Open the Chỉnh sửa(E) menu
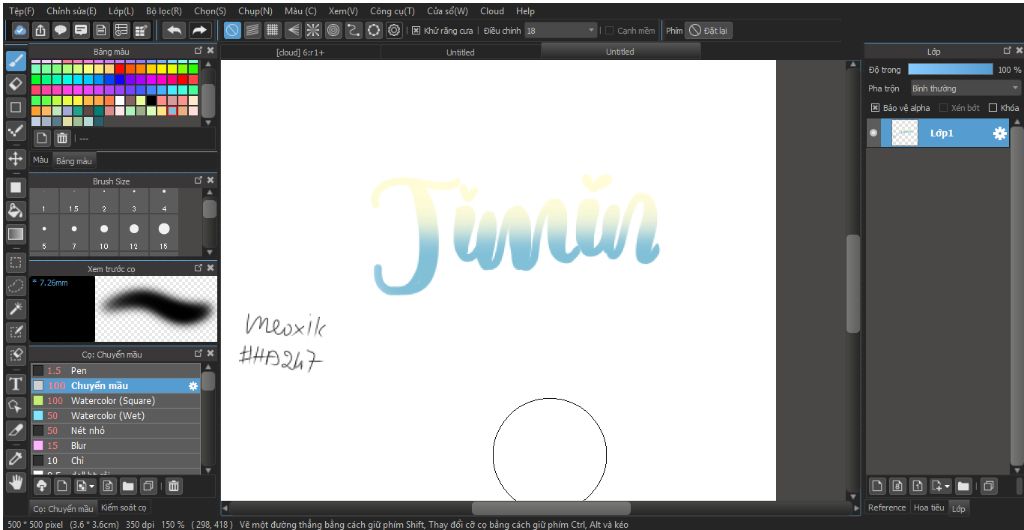This screenshot has width=1024, height=530. (x=71, y=11)
